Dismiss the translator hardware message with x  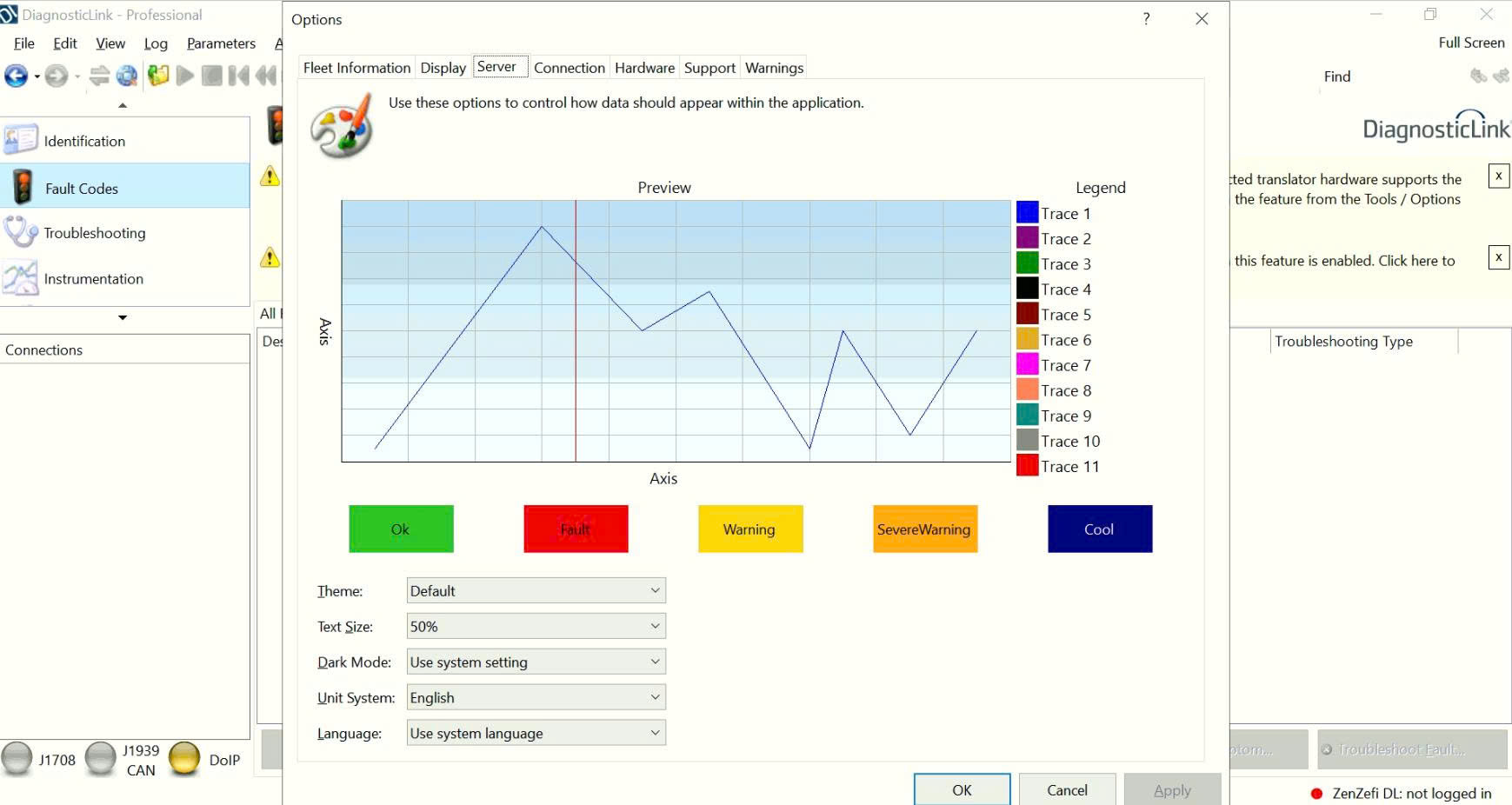click(1499, 176)
